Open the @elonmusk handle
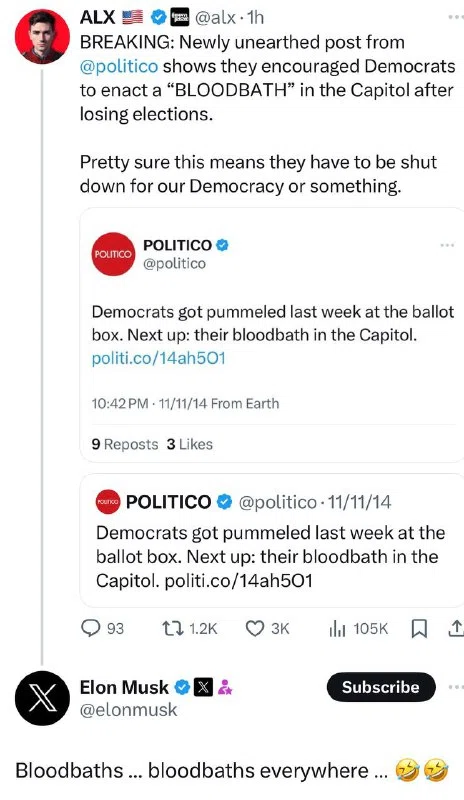The width and height of the screenshot is (464, 800). coord(128,710)
